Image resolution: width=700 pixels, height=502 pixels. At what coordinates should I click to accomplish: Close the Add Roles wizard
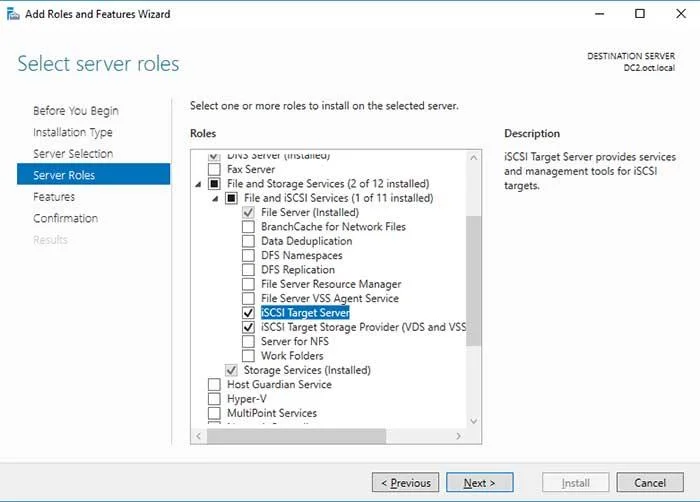(x=681, y=14)
